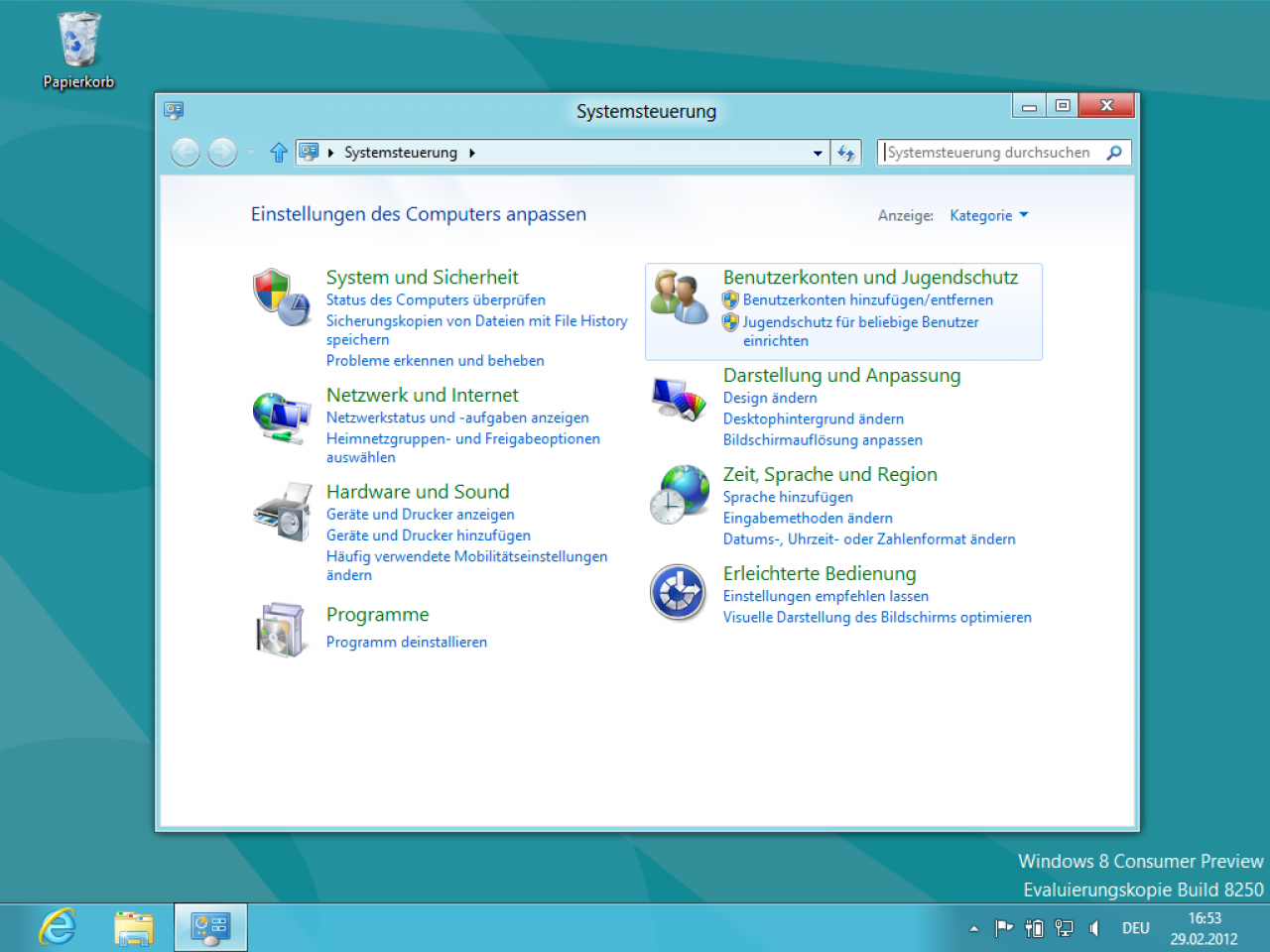1270x952 pixels.
Task: Click Einstellungen empfehlen lassen link
Action: pos(825,597)
